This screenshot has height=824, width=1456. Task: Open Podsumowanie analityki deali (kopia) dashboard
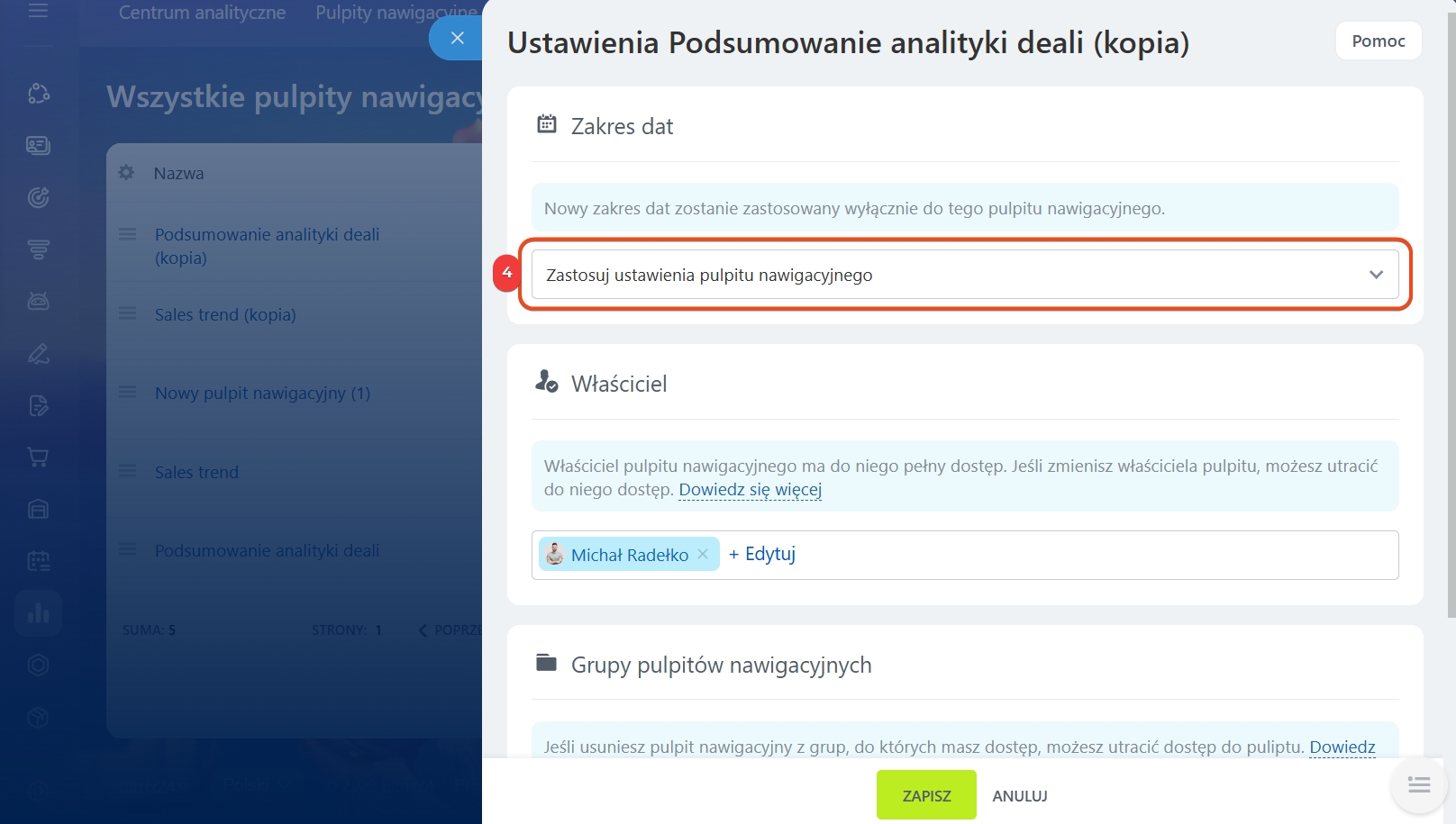tap(267, 246)
